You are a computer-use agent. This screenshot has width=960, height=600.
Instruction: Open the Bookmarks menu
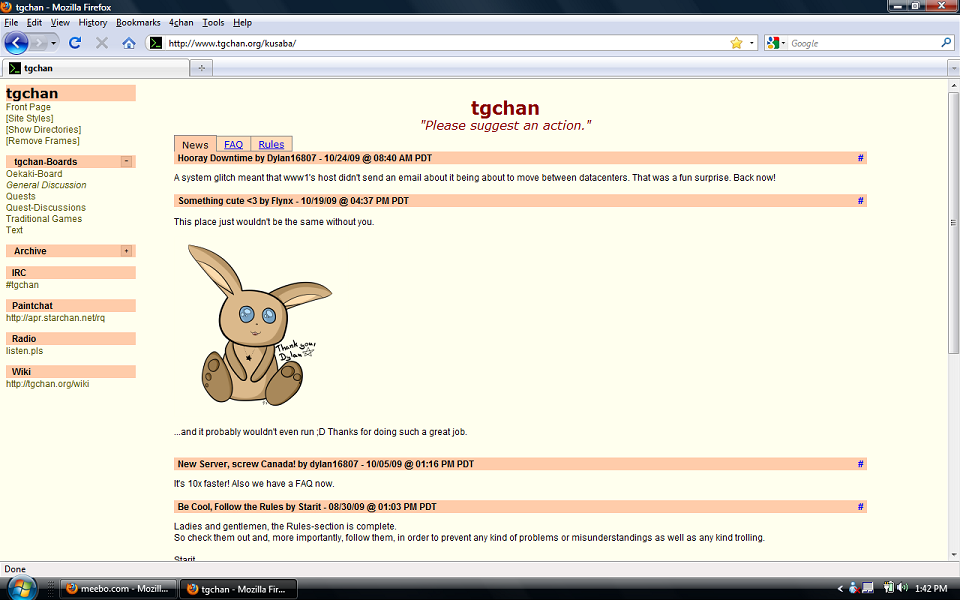(137, 22)
